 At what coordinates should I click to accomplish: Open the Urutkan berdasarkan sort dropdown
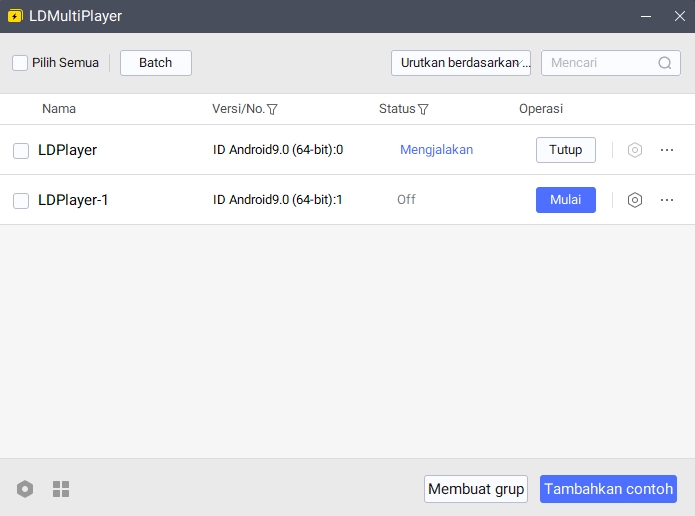click(460, 63)
